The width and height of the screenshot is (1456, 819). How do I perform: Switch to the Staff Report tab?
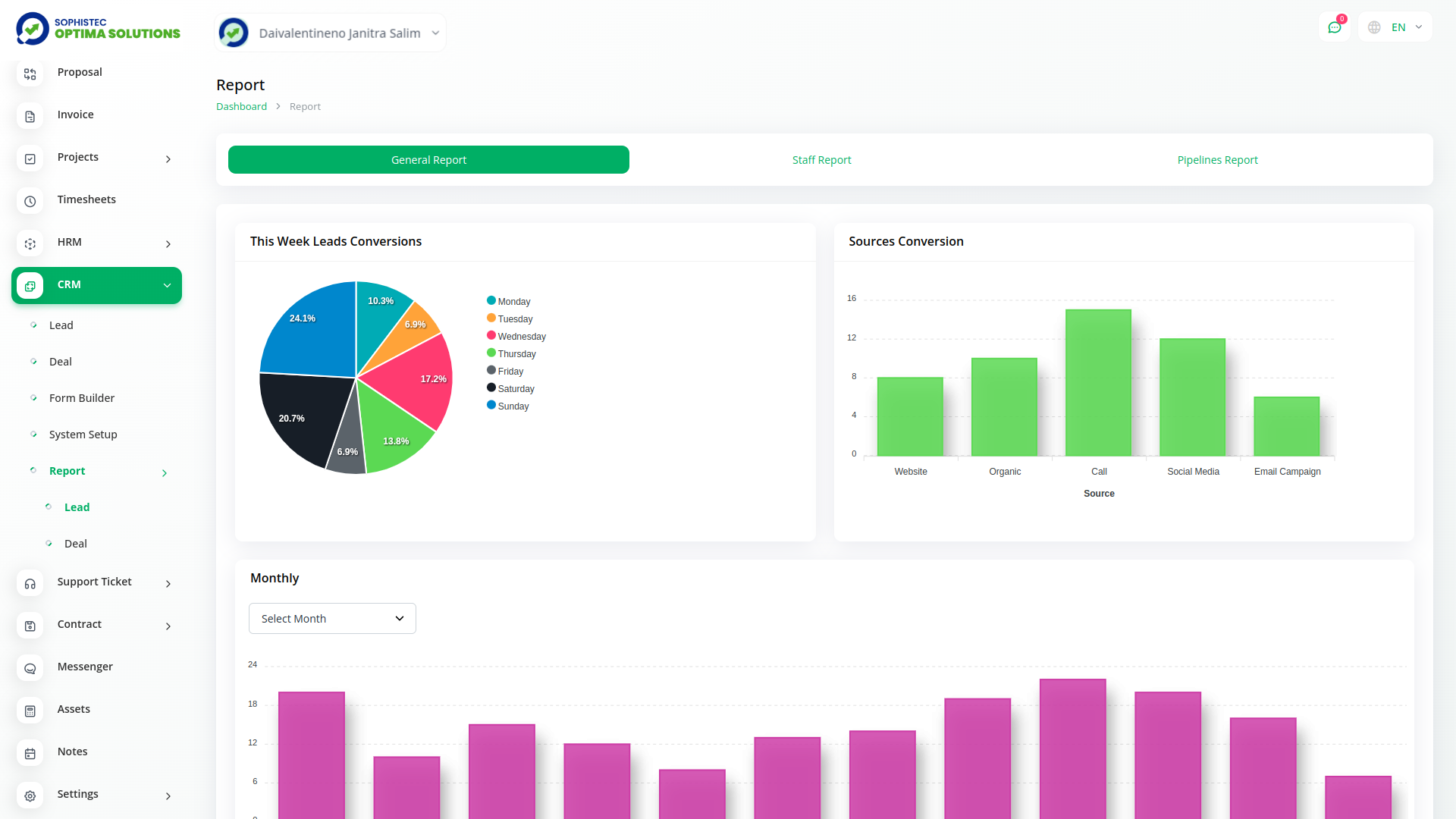tap(821, 159)
